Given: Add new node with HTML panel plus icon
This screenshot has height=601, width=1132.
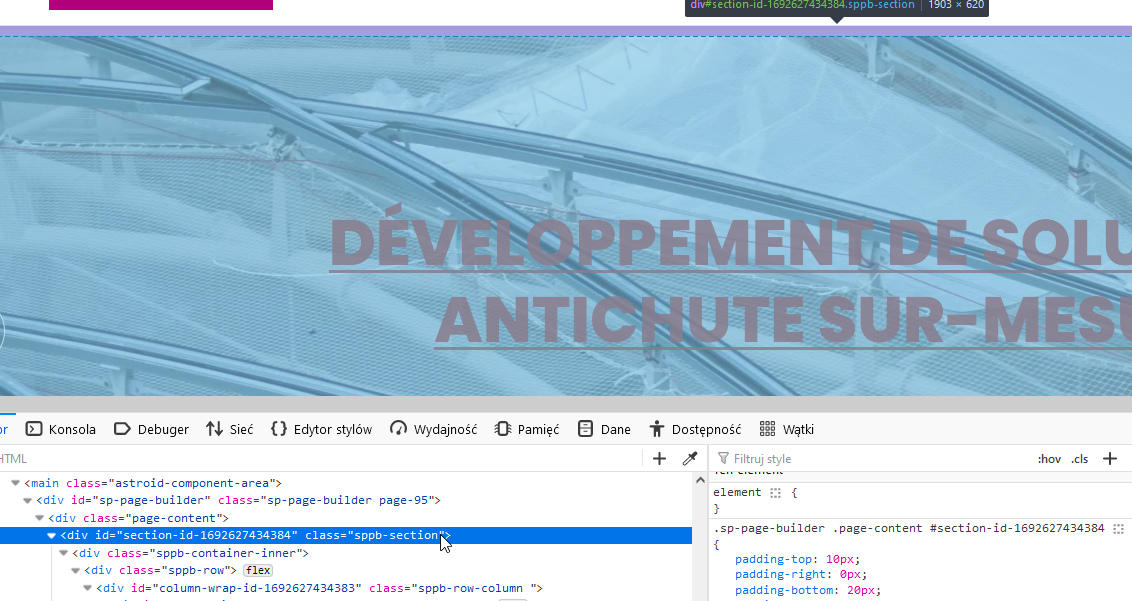Looking at the screenshot, I should click(659, 458).
